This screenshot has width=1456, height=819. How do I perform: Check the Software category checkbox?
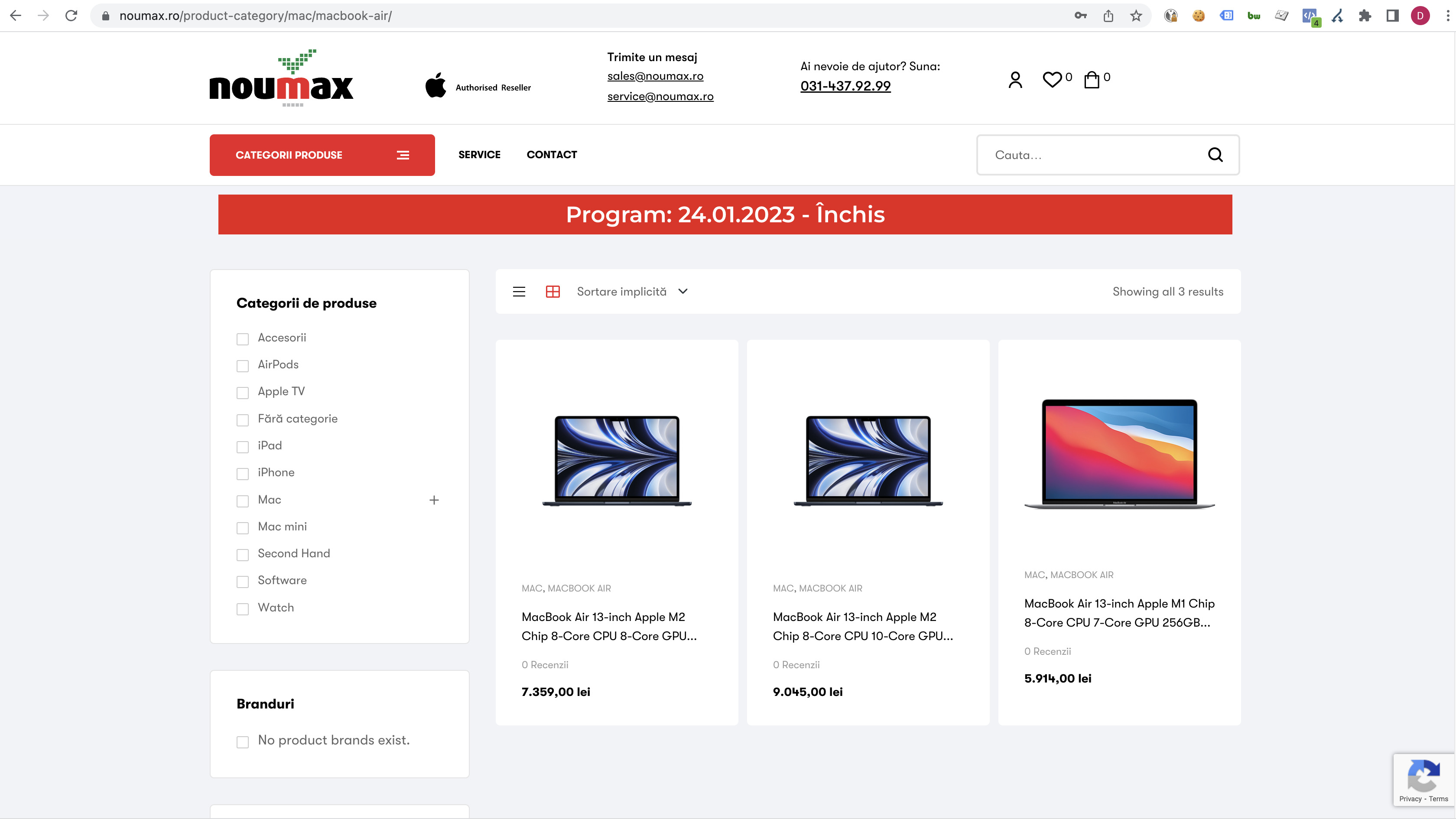point(243,582)
